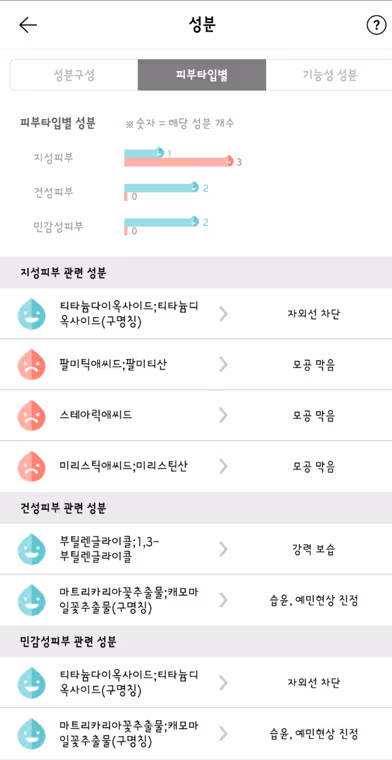The height and width of the screenshot is (760, 392).
Task: Open the 강력 보습 effect label
Action: tap(314, 550)
